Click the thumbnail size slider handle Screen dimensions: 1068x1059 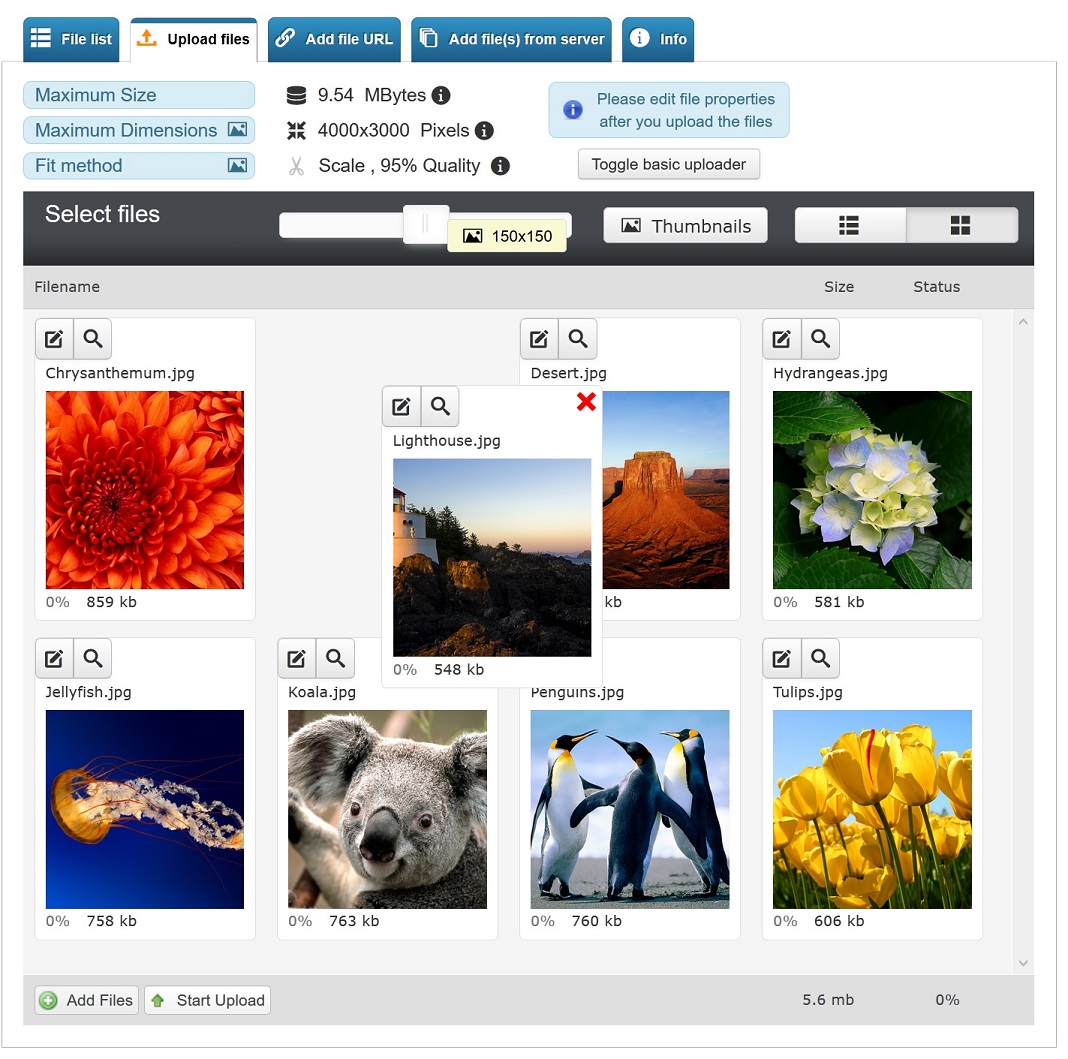coord(425,224)
